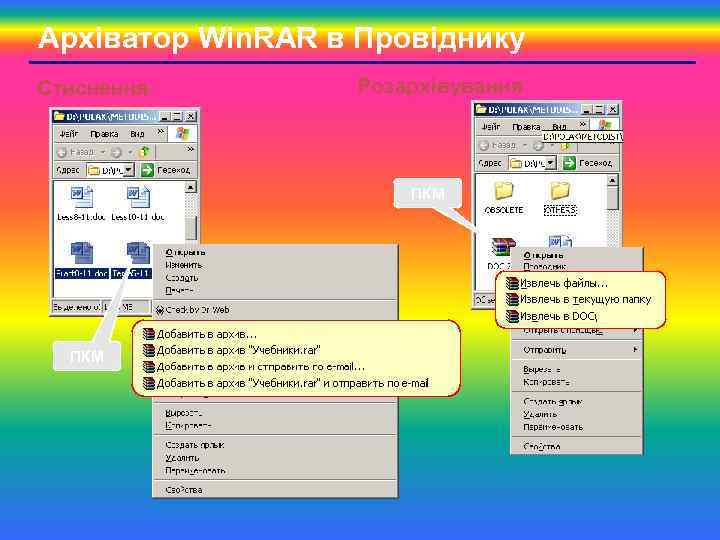Click scroll up arrow in right window
The image size is (720, 540).
[613, 180]
